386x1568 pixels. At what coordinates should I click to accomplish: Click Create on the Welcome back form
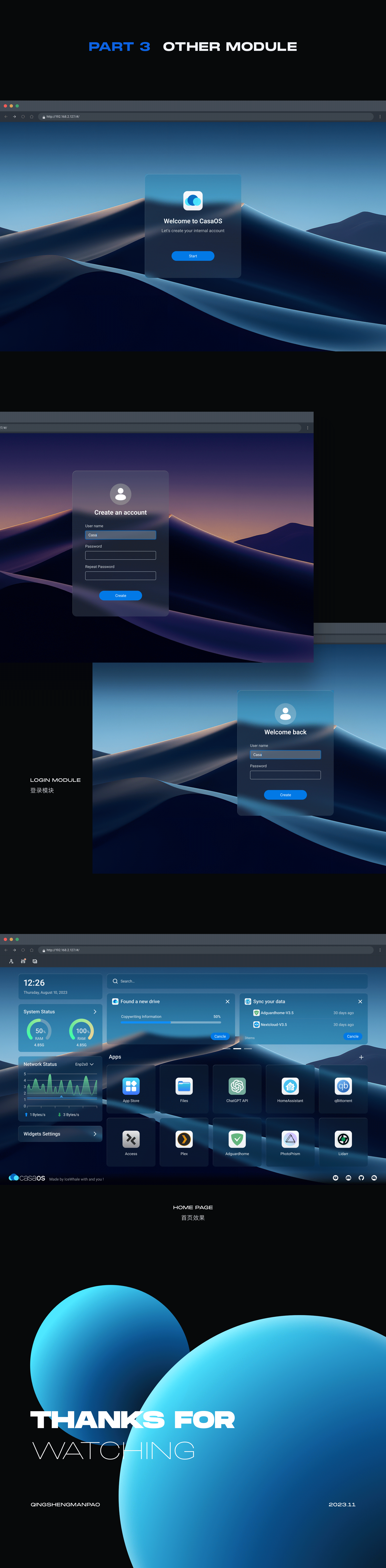285,795
